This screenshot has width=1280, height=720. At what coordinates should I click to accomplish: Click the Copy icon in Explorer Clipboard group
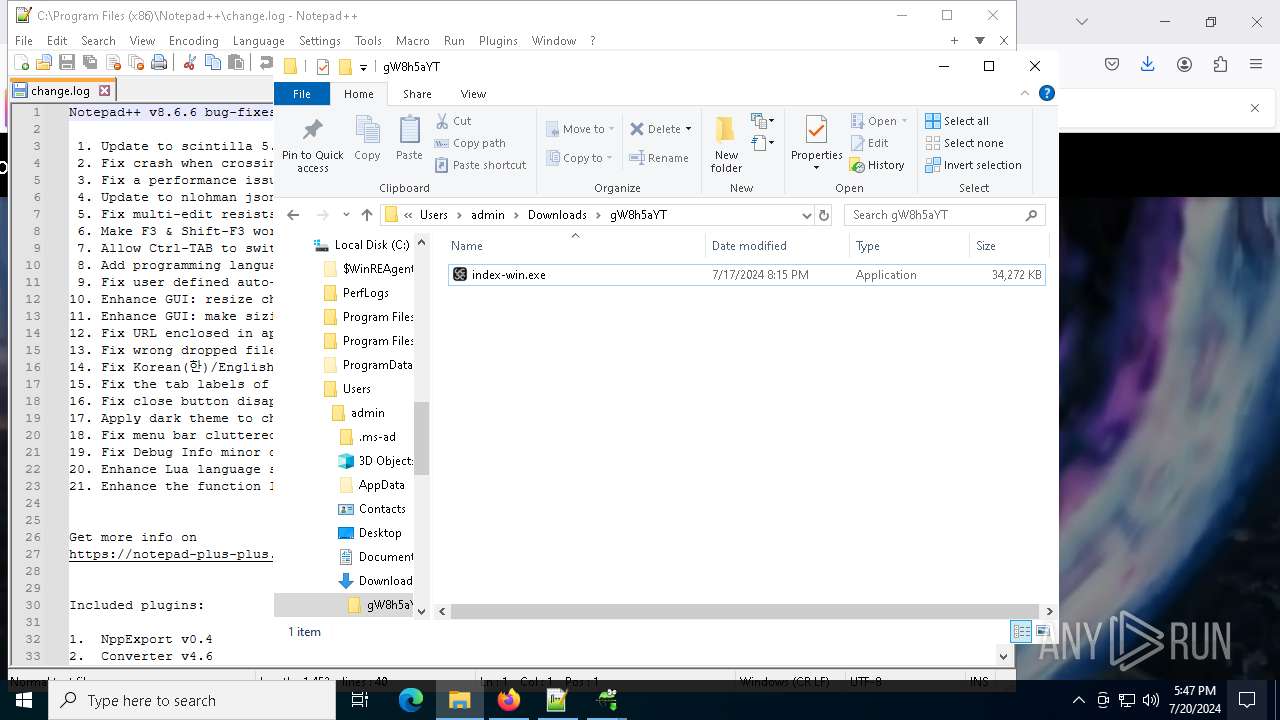367,139
